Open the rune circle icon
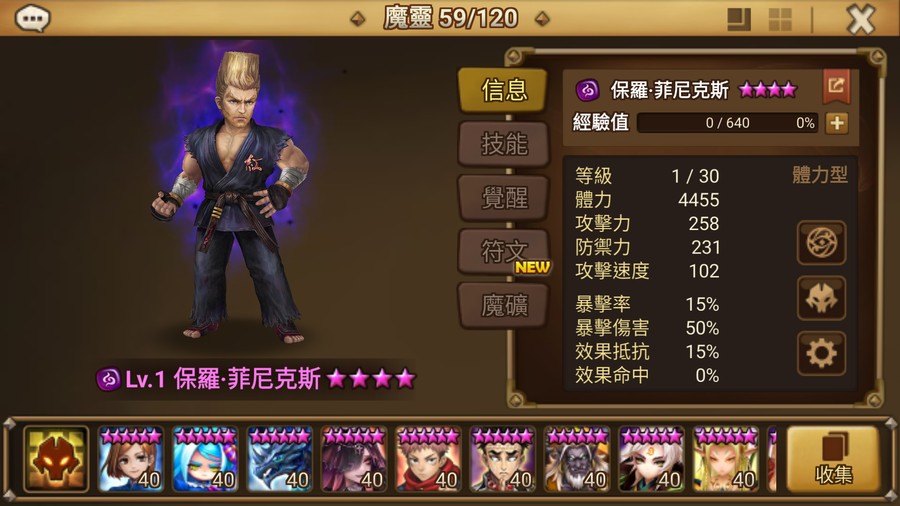900x506 pixels. 821,243
